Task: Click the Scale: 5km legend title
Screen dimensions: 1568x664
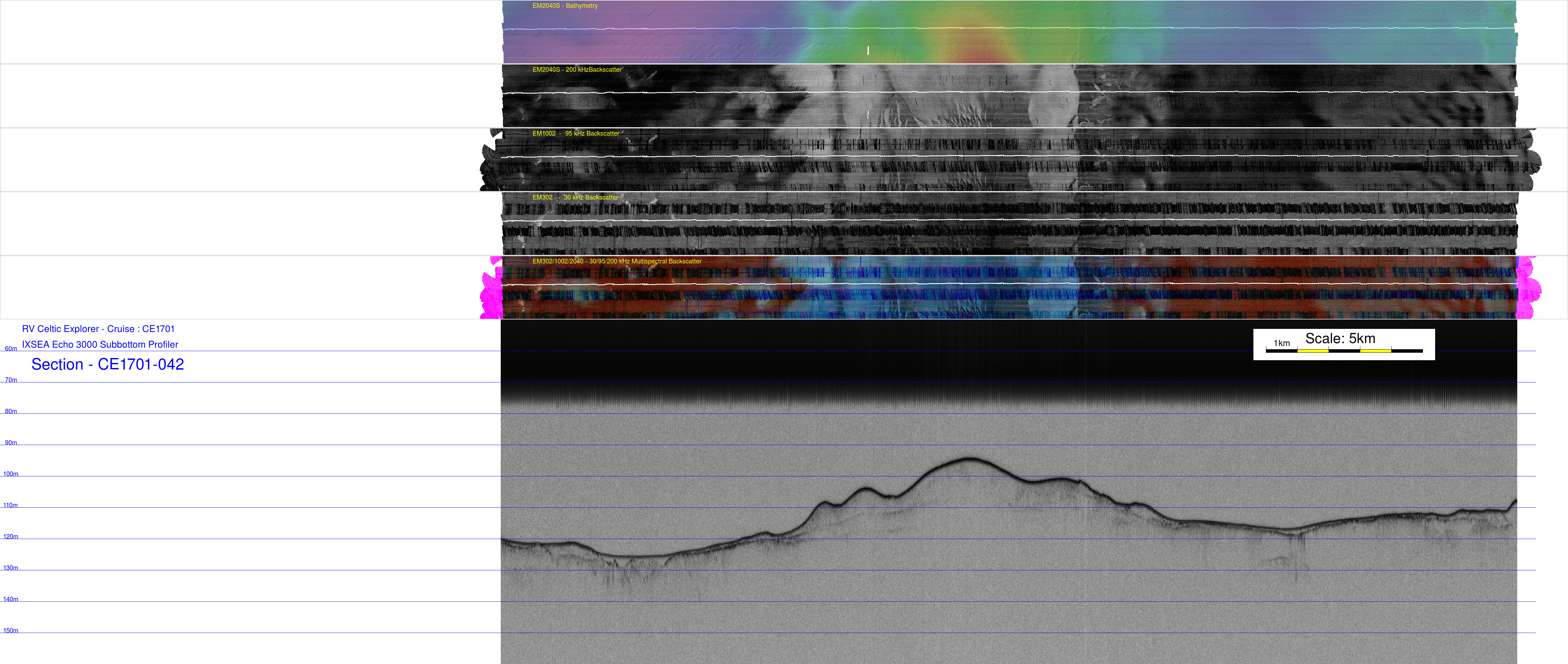Action: pos(1340,338)
